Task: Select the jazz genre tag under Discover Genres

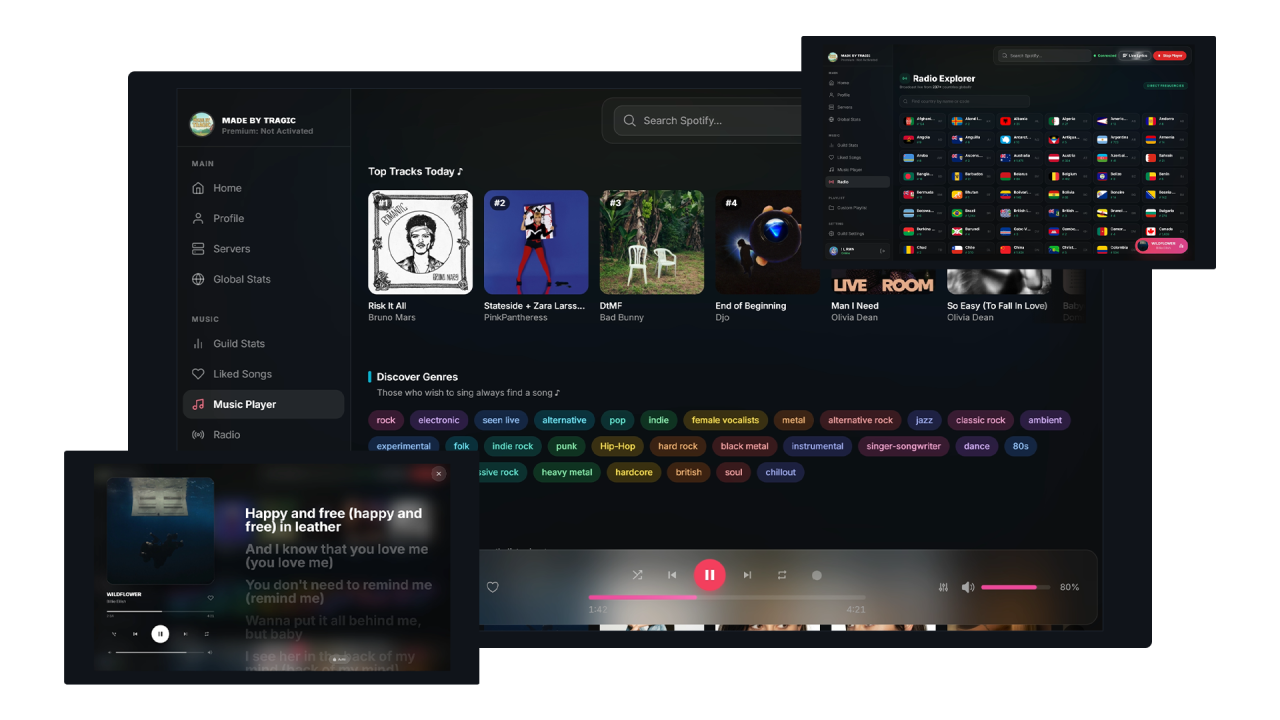Action: point(924,420)
